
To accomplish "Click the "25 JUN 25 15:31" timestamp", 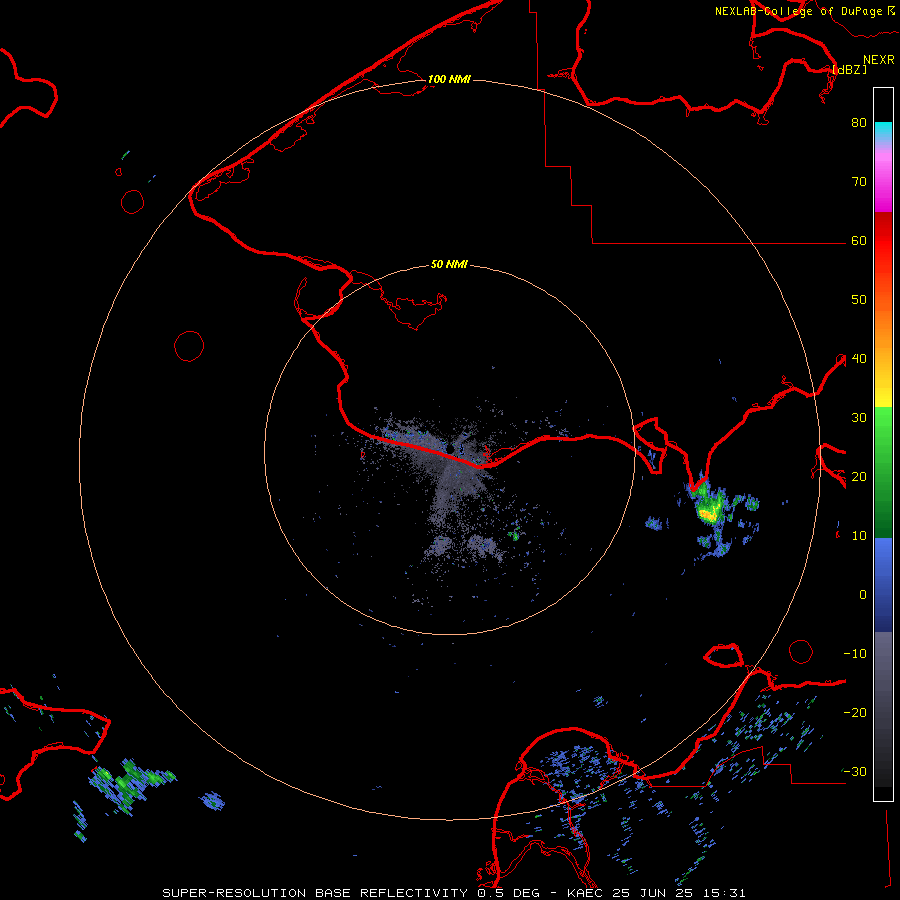I will (680, 893).
